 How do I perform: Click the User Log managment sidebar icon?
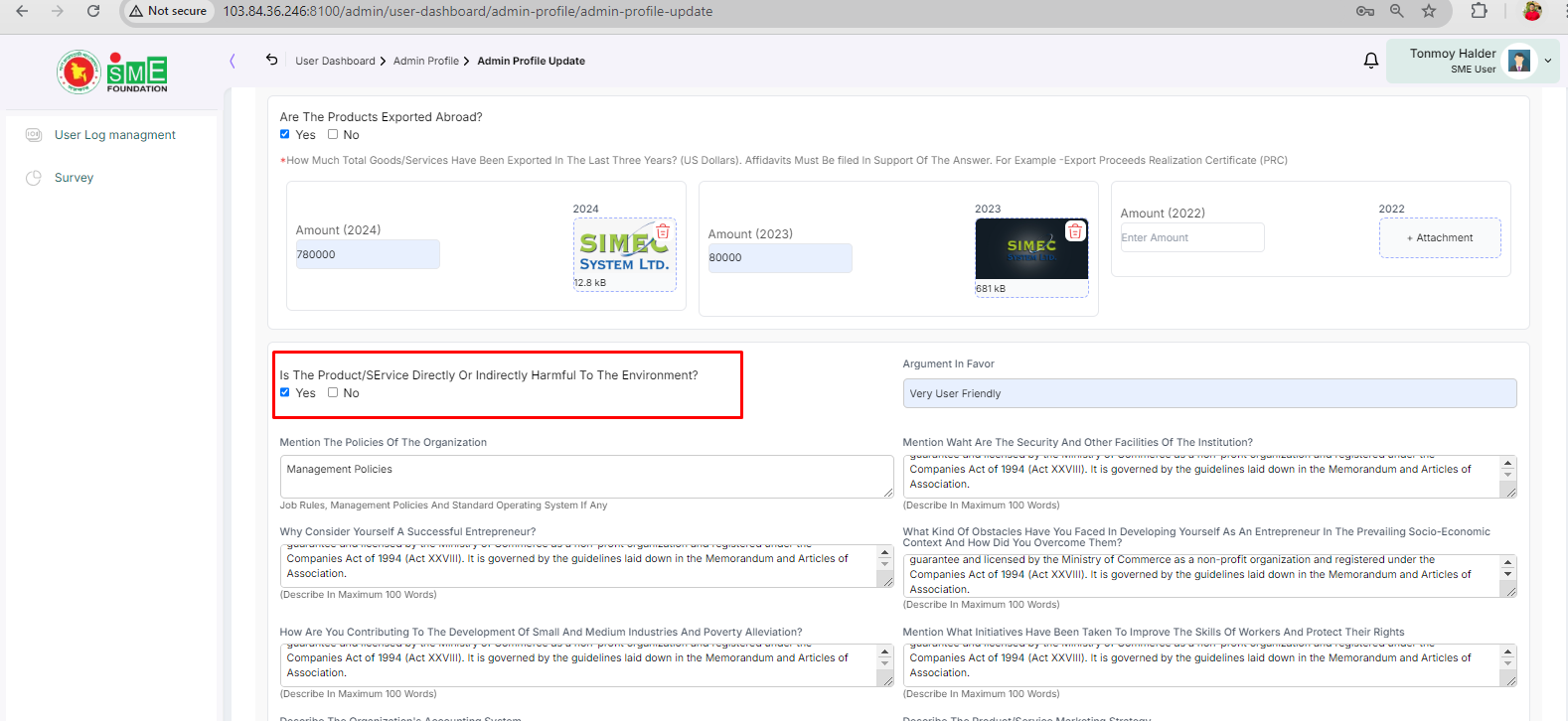tap(34, 135)
